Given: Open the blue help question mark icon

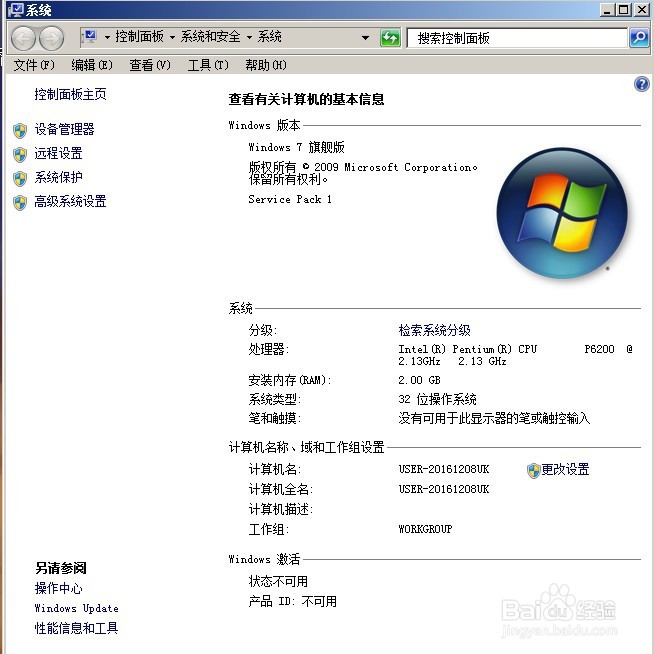Looking at the screenshot, I should coord(641,84).
